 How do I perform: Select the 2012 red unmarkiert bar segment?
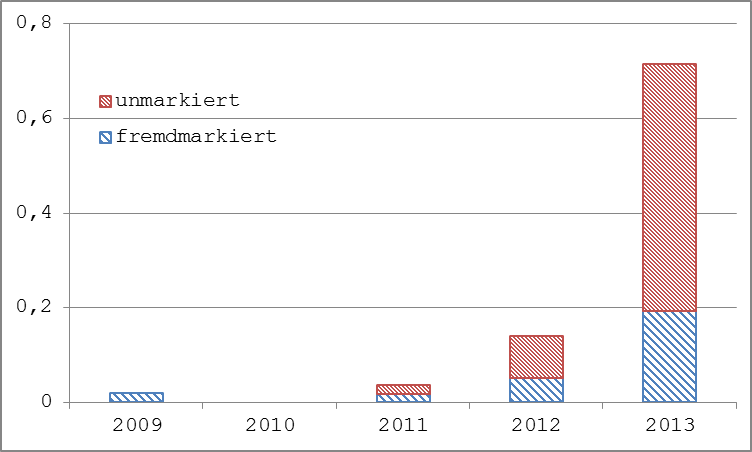point(536,357)
